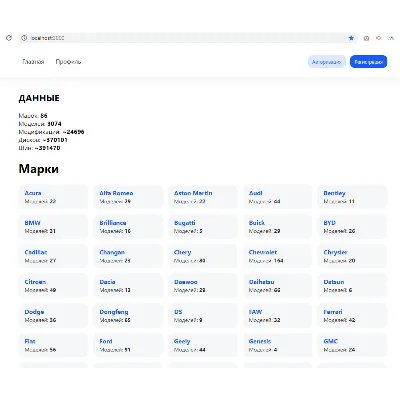Click the FAW brand card
This screenshot has width=400, height=400.
pyautogui.click(x=278, y=316)
